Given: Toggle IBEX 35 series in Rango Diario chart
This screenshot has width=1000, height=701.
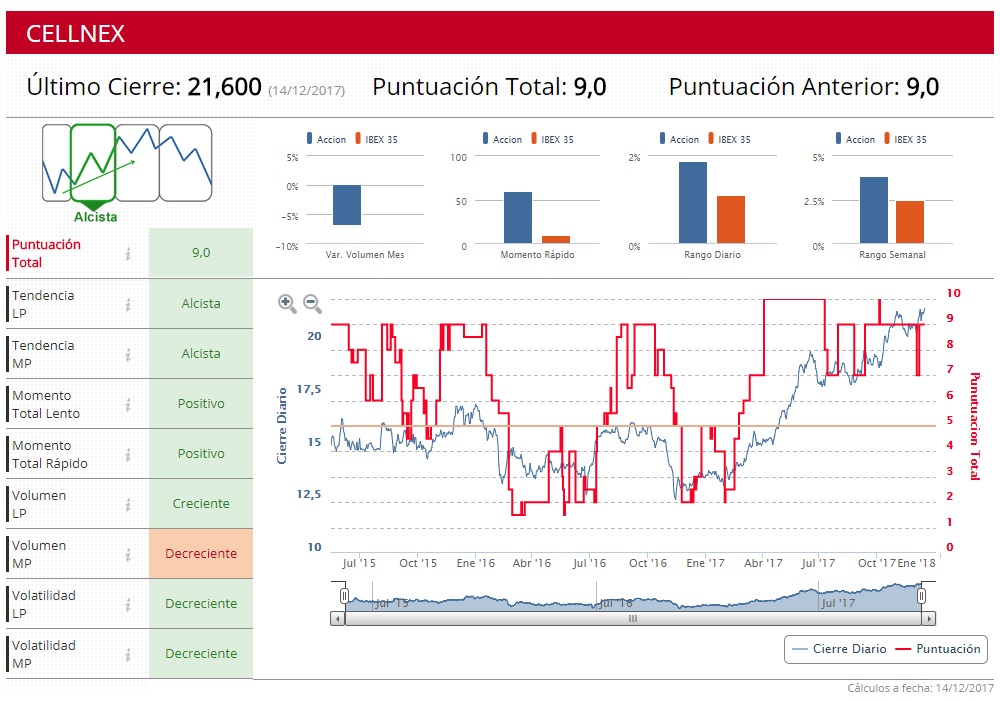Looking at the screenshot, I should tap(730, 139).
